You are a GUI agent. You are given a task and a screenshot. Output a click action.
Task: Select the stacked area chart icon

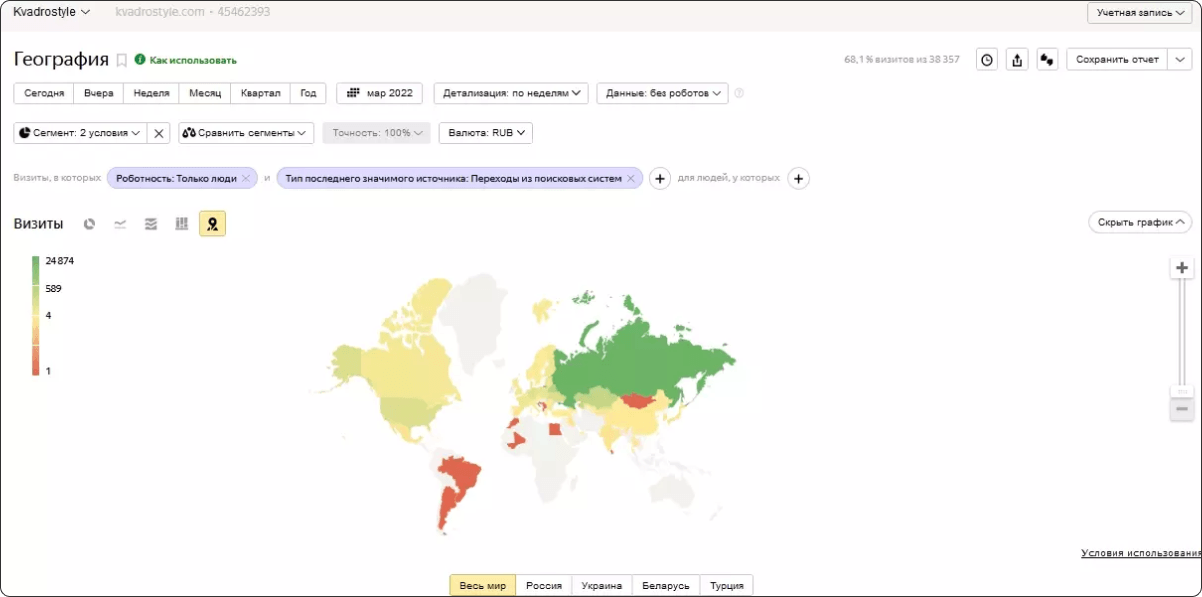pyautogui.click(x=151, y=224)
